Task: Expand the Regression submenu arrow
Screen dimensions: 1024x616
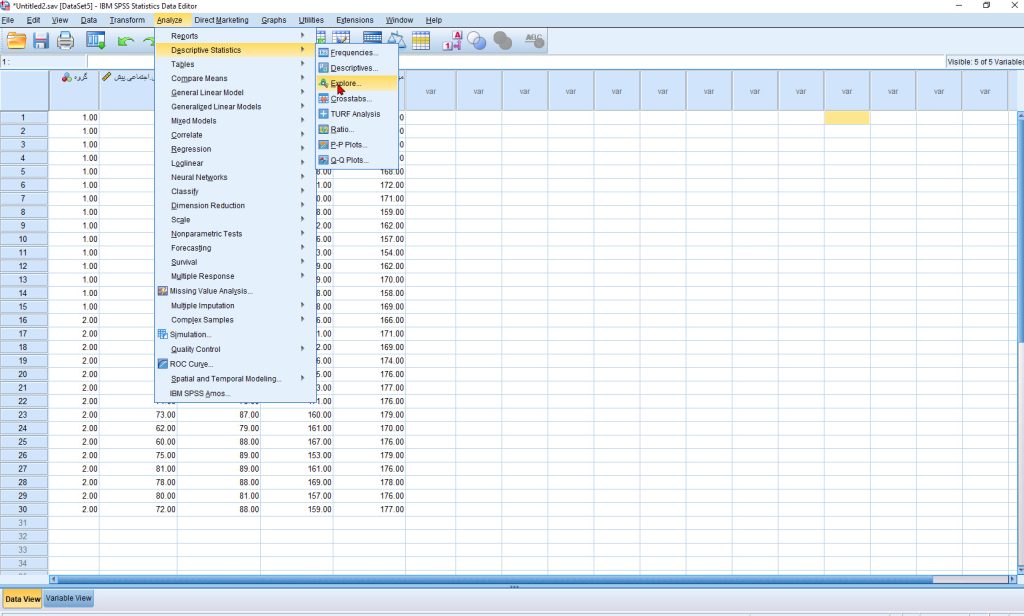Action: click(302, 149)
